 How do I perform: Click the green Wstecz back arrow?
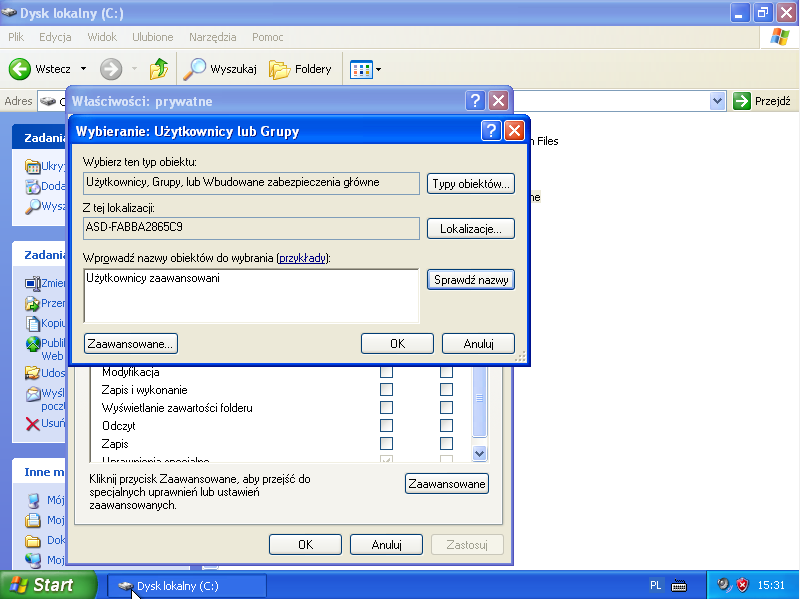(x=19, y=69)
